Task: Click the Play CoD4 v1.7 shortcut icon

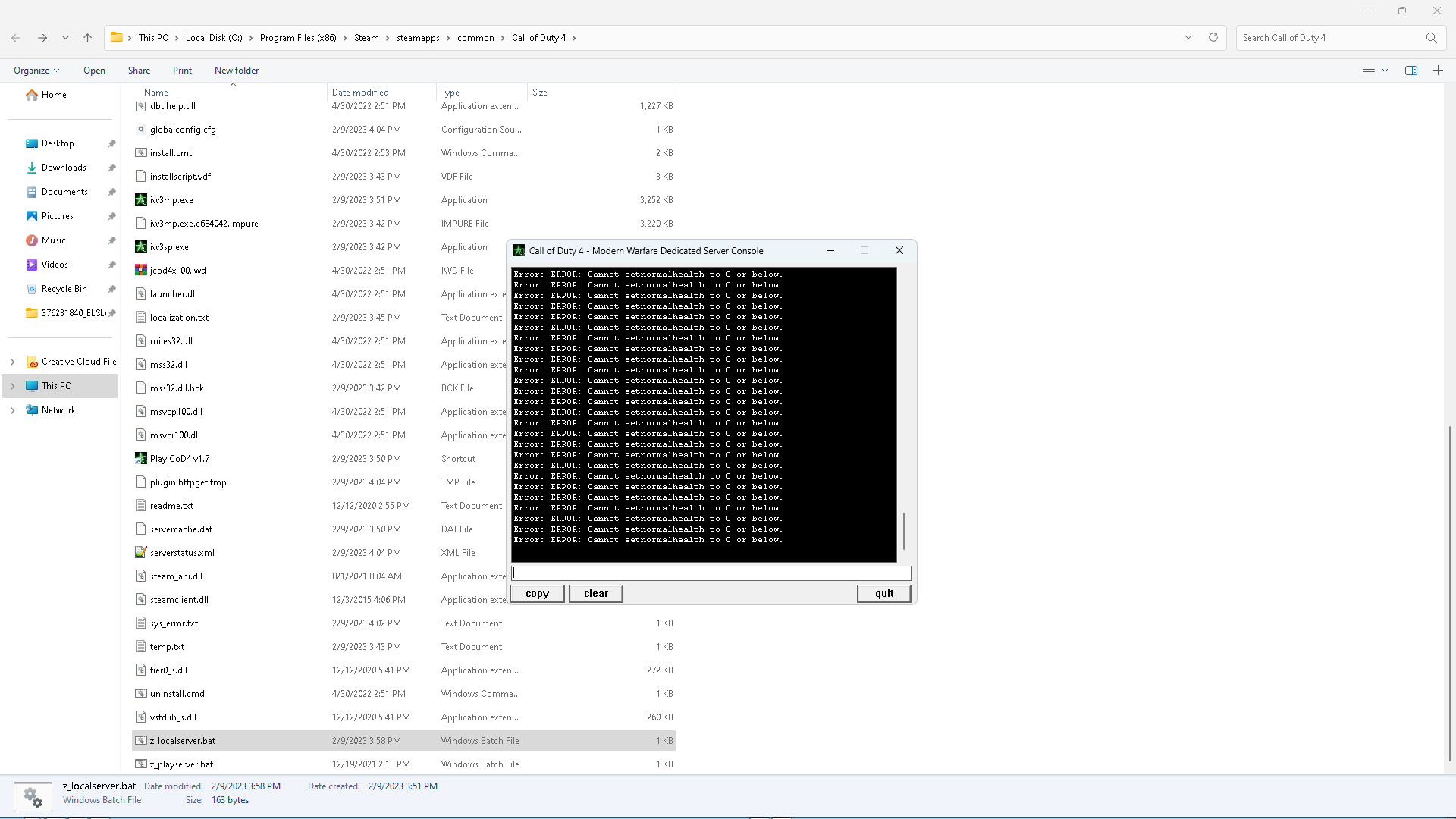Action: click(141, 459)
